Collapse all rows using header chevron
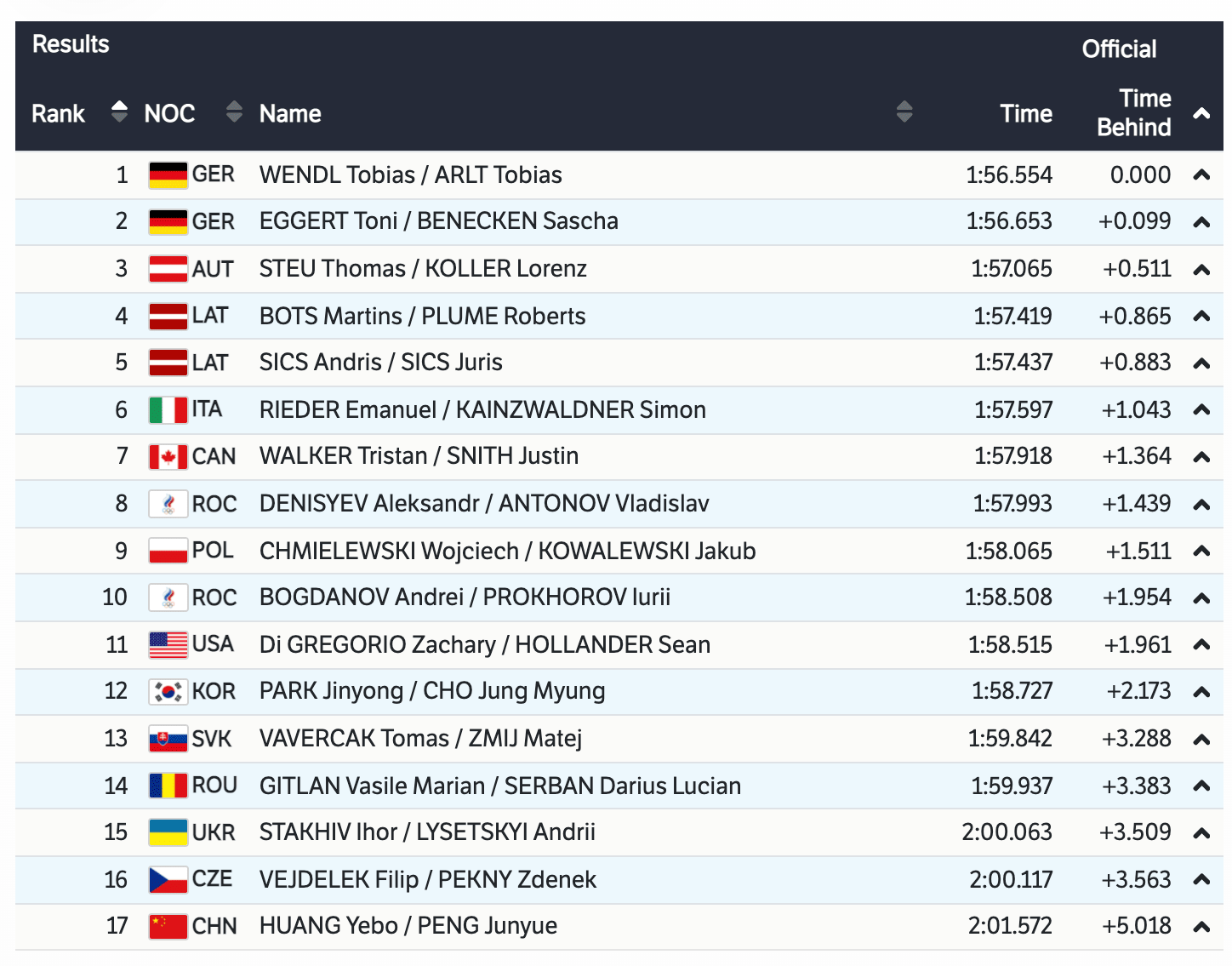The height and width of the screenshot is (966, 1232). (1201, 113)
